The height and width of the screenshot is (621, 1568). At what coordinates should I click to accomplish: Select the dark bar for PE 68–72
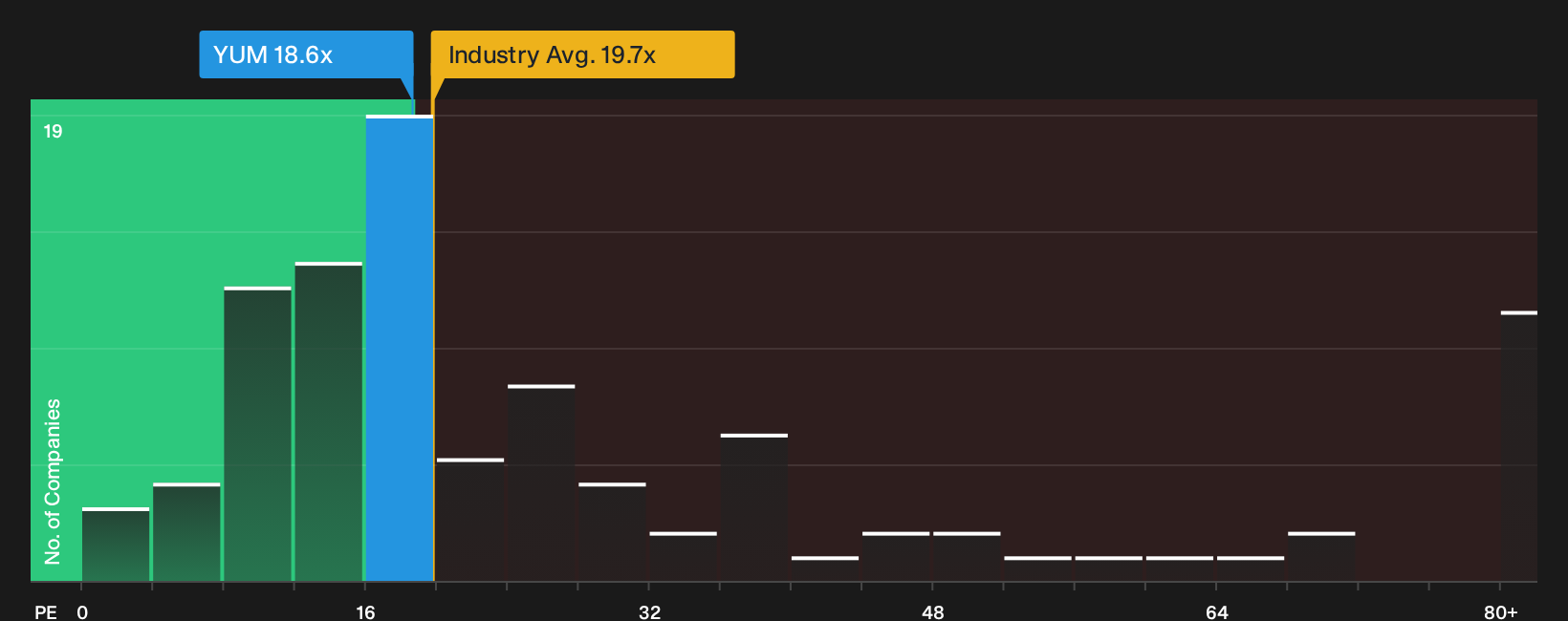1321,557
